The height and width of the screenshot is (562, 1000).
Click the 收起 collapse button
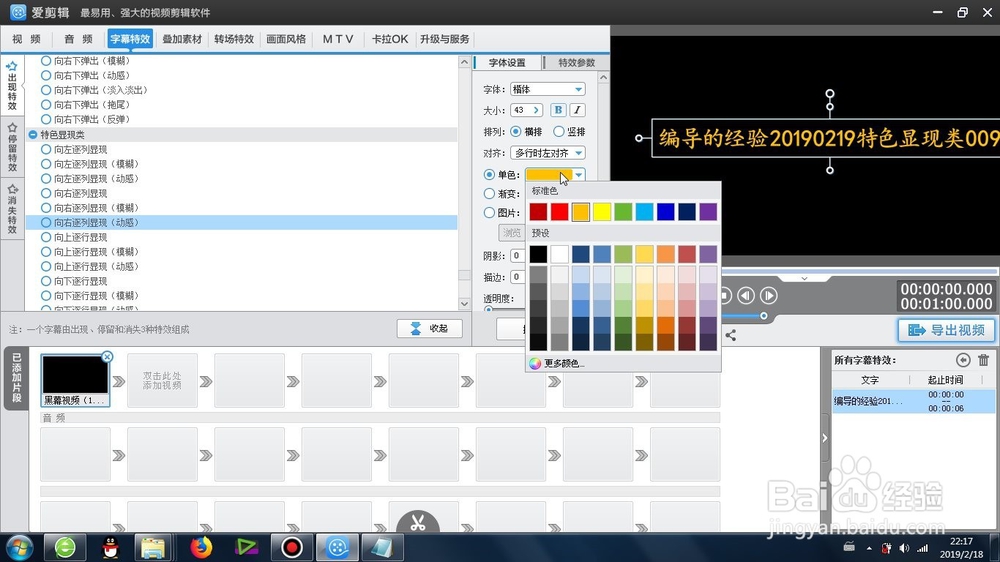coord(429,329)
